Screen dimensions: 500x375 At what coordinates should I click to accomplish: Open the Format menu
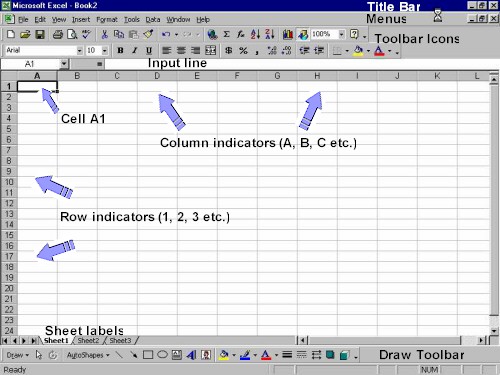pos(107,20)
